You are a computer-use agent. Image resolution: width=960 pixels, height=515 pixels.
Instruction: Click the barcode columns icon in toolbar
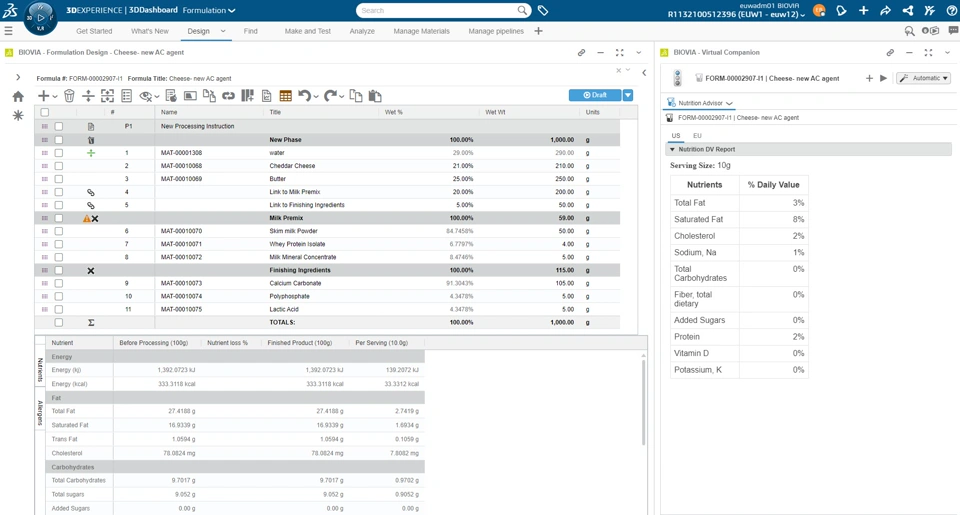click(x=247, y=96)
